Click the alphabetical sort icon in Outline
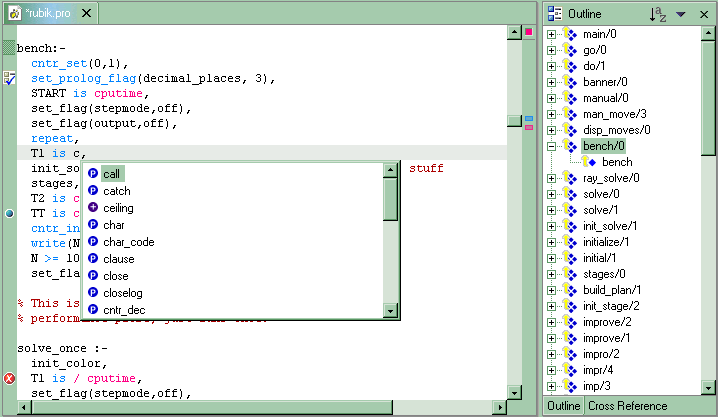The height and width of the screenshot is (417, 718). coord(657,14)
